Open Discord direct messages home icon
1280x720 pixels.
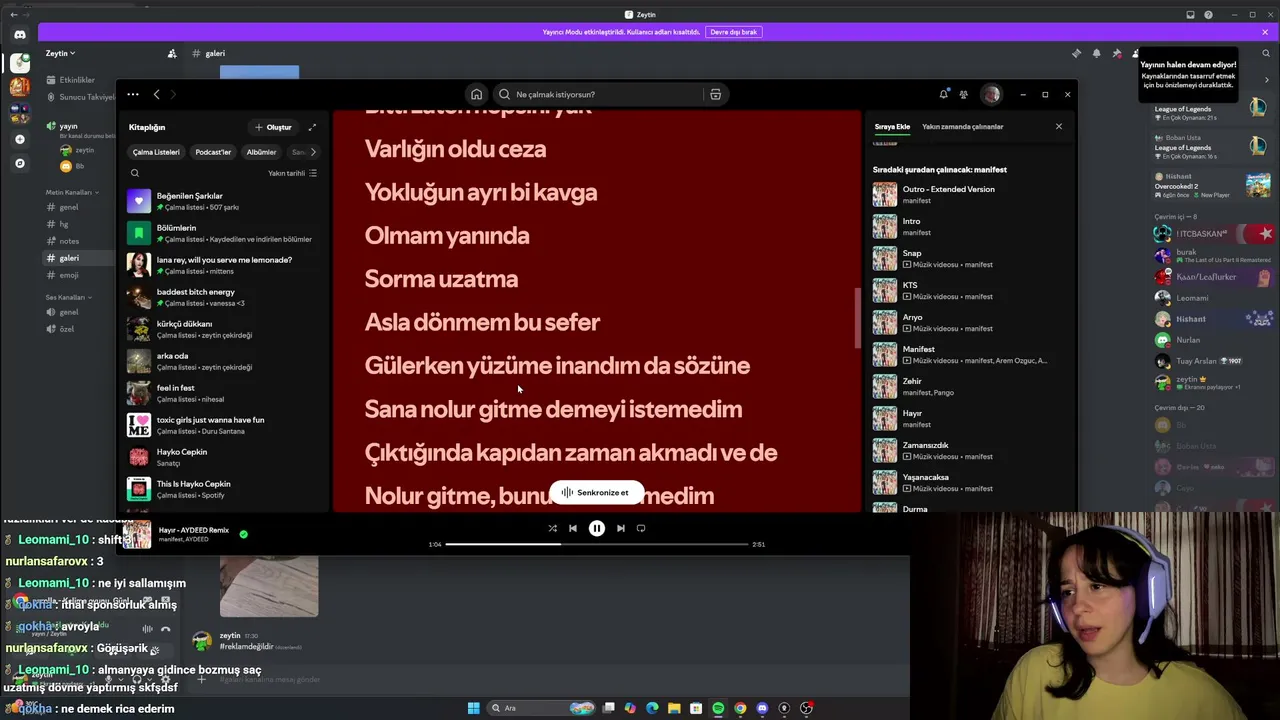(19, 34)
